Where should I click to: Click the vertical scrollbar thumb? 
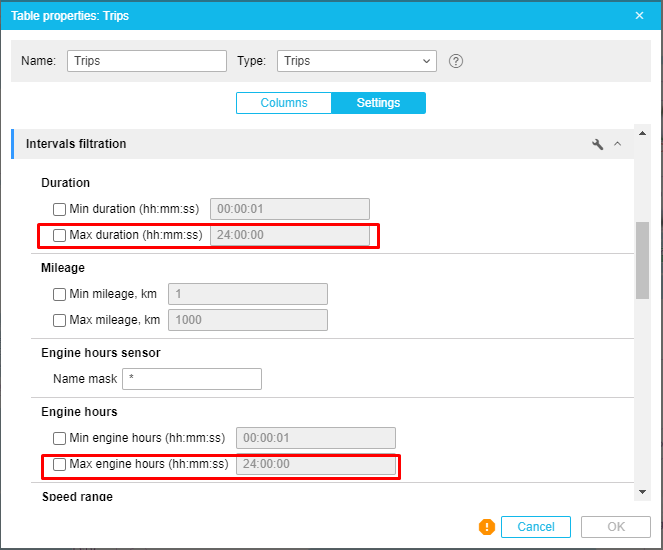click(x=642, y=260)
